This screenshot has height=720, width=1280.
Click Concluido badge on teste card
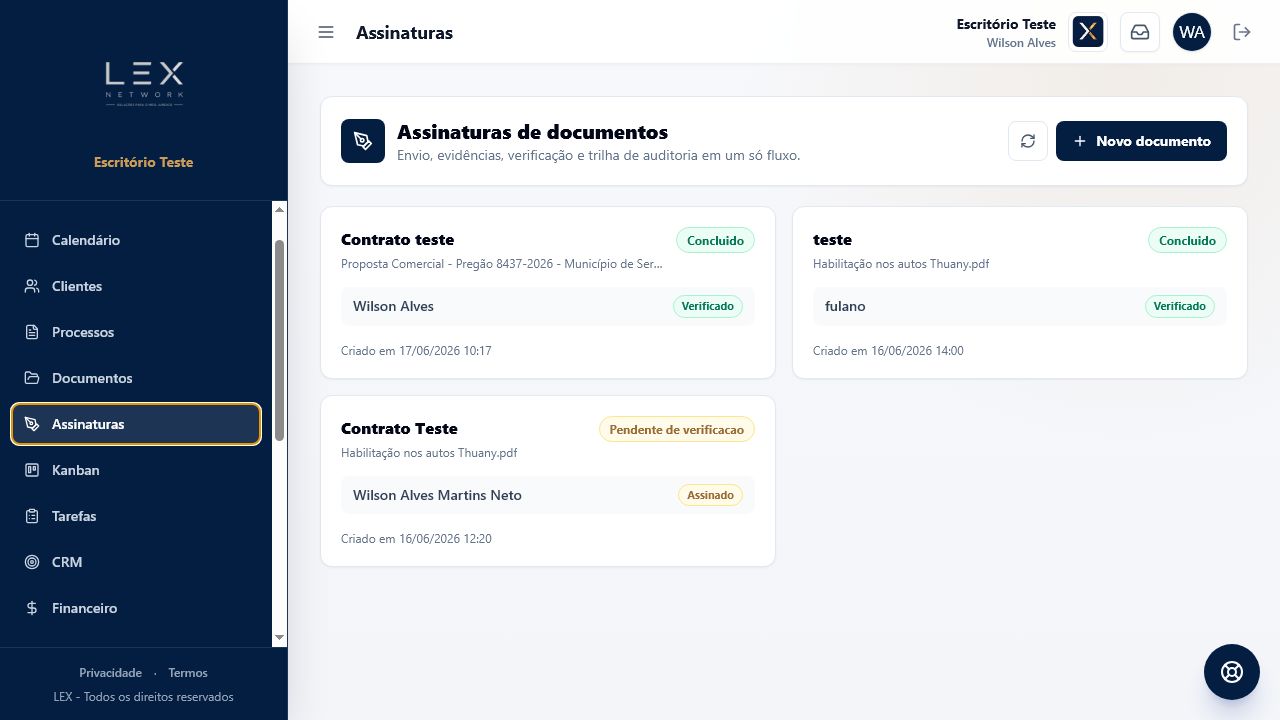coord(1187,241)
